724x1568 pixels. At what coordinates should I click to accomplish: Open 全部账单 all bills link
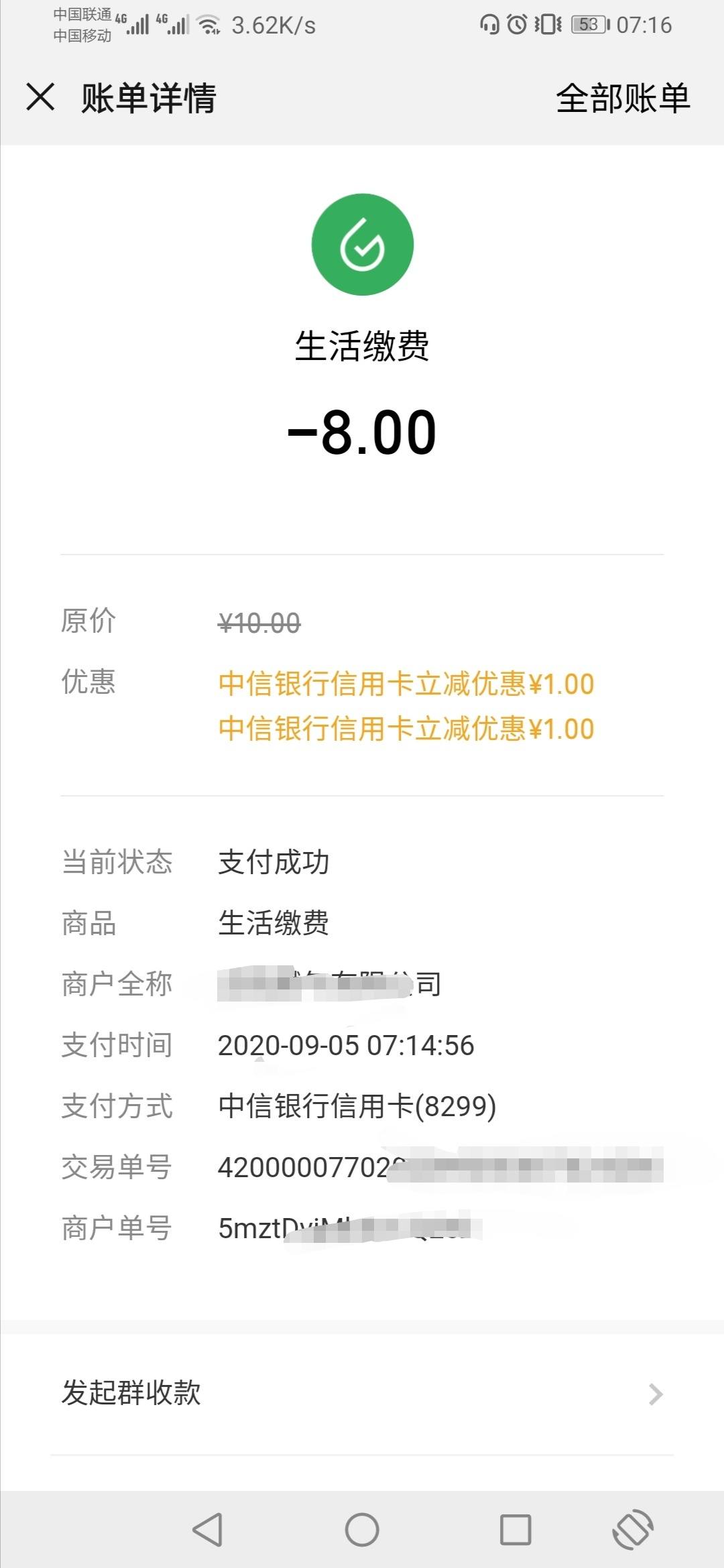pyautogui.click(x=623, y=99)
